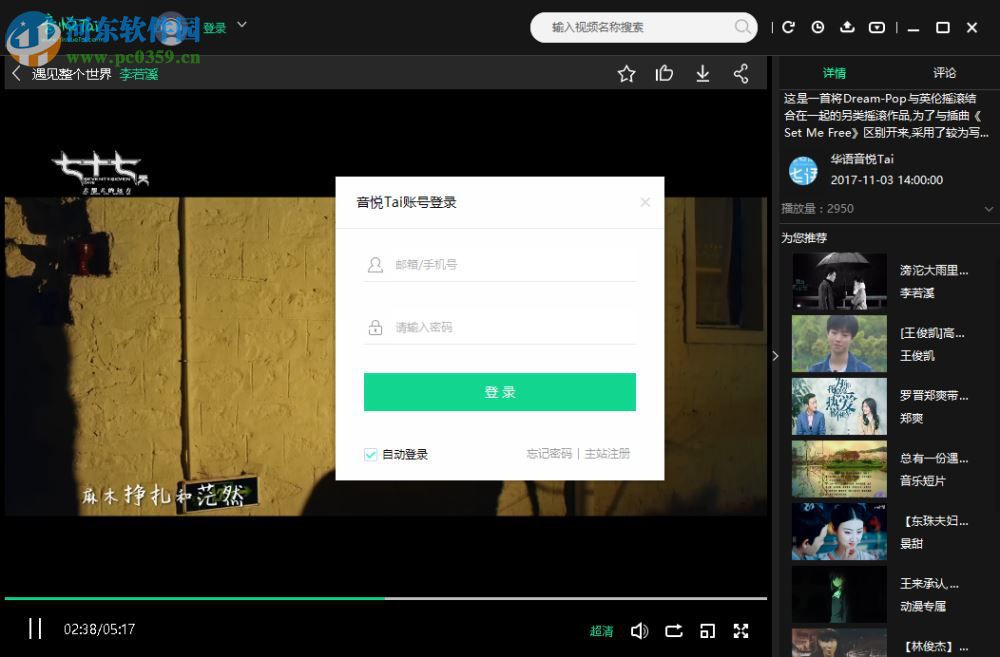Image resolution: width=1000 pixels, height=657 pixels.
Task: Click the refresh icon in the top toolbar
Action: (x=789, y=27)
